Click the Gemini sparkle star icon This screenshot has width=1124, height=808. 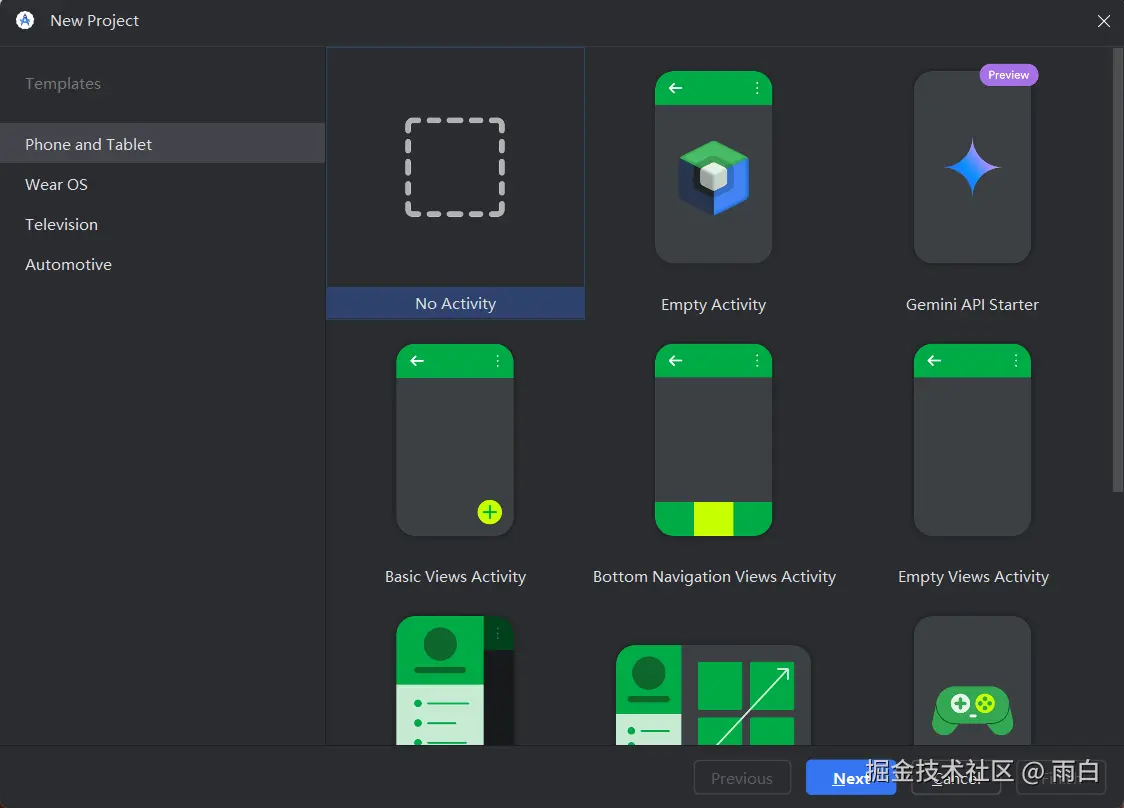972,166
